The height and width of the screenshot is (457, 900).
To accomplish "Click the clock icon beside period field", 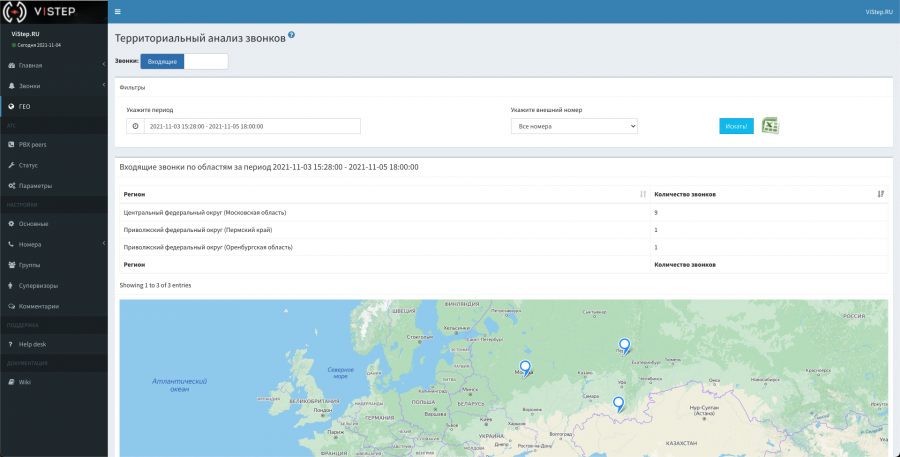I will (x=135, y=126).
